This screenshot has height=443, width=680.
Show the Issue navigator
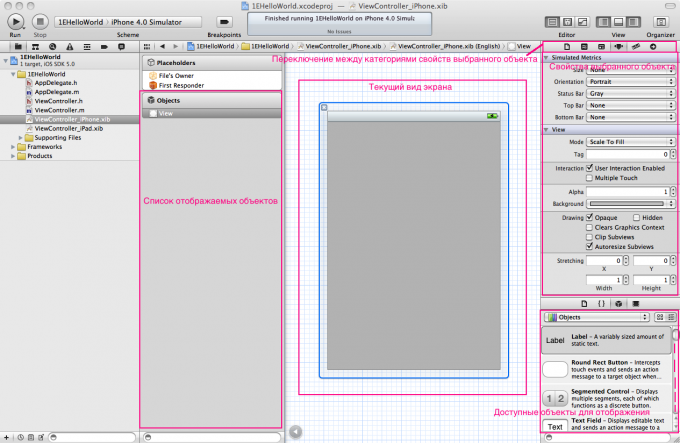(69, 46)
